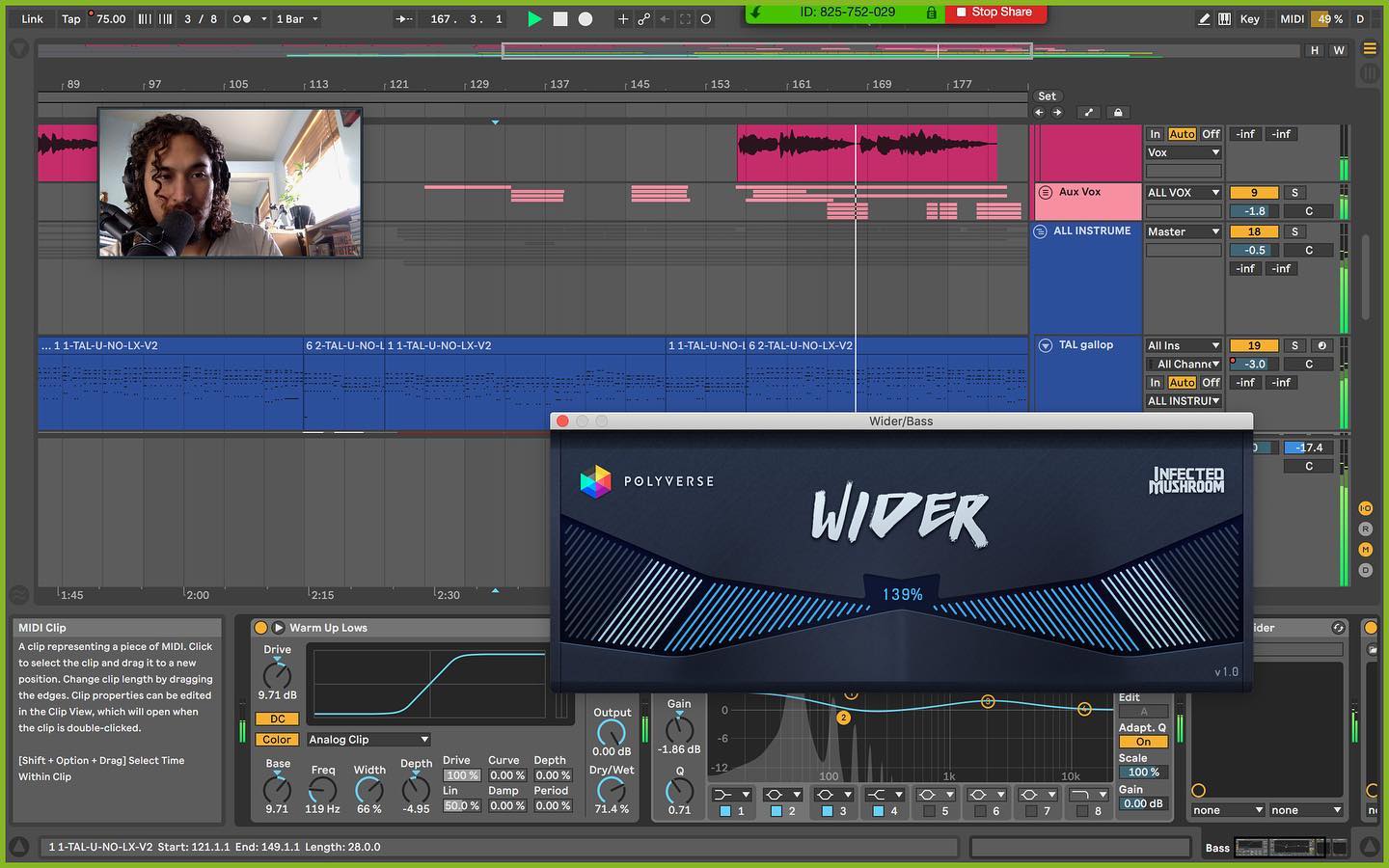Click Link in the control bar
This screenshot has height=868, width=1389.
(33, 18)
